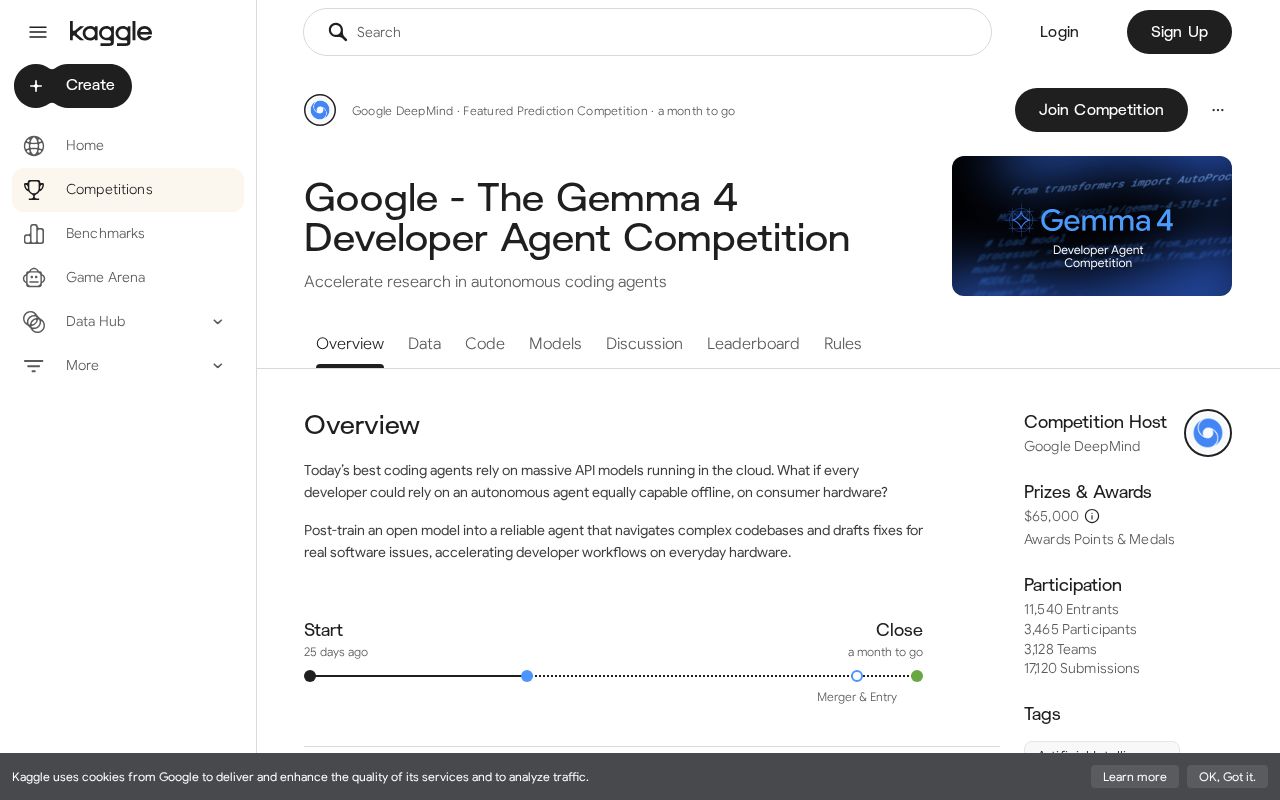The width and height of the screenshot is (1280, 800).
Task: Click the 3,128 Teams text
Action: 1060,650
